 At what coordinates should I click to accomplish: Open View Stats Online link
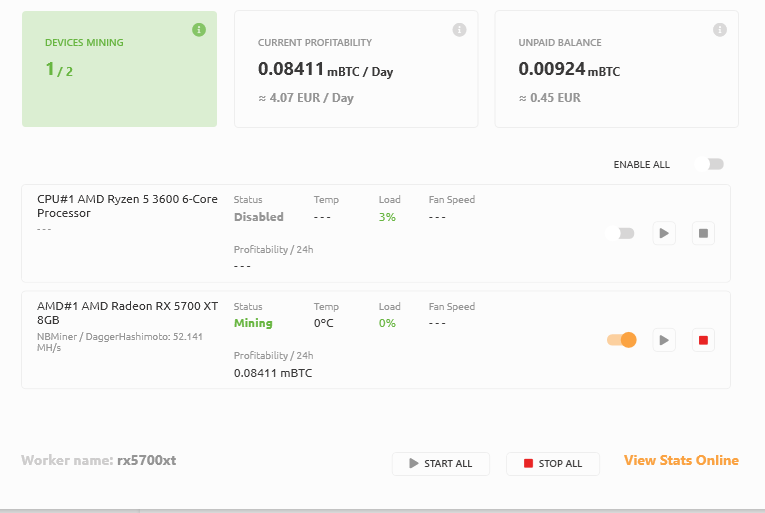pos(681,460)
